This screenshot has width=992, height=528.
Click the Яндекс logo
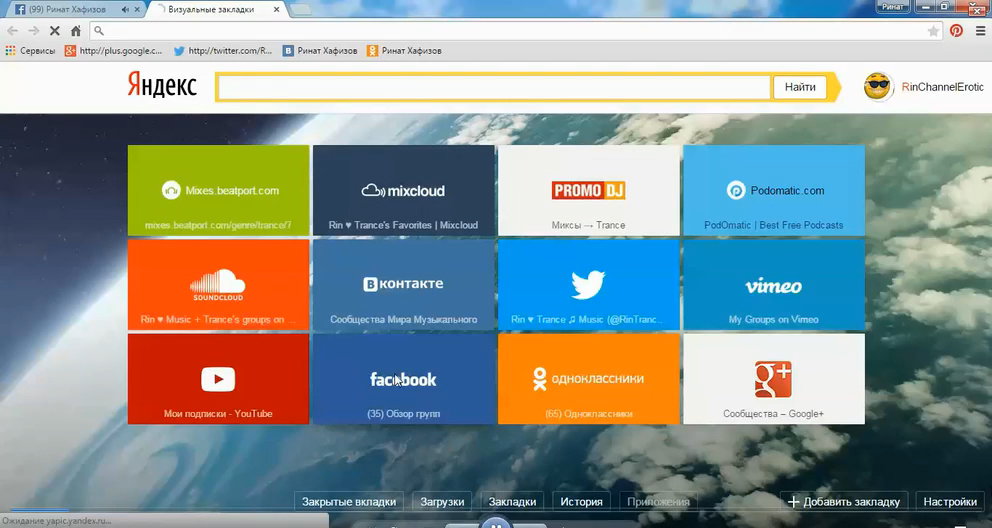(163, 85)
